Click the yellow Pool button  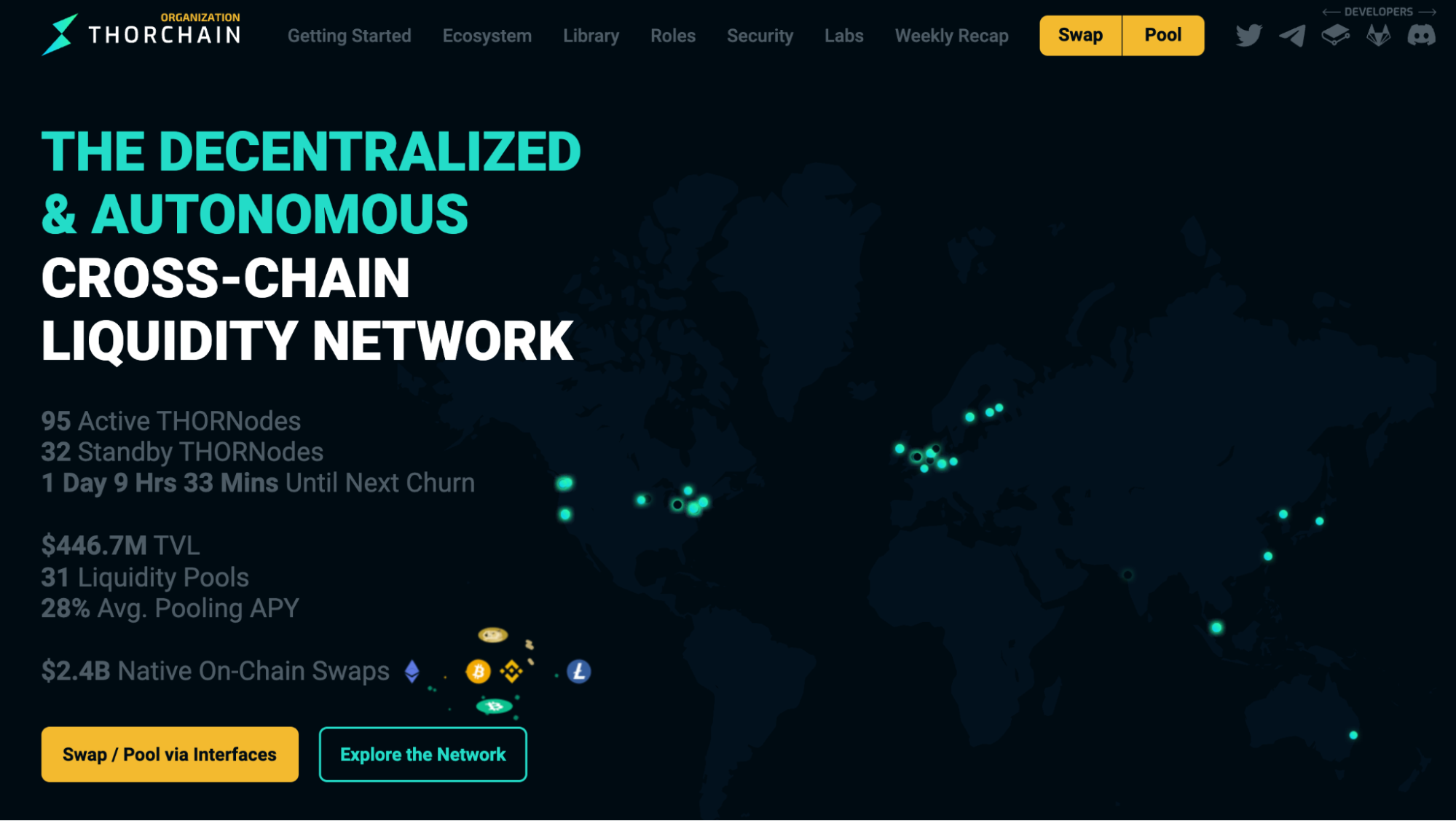point(1163,35)
